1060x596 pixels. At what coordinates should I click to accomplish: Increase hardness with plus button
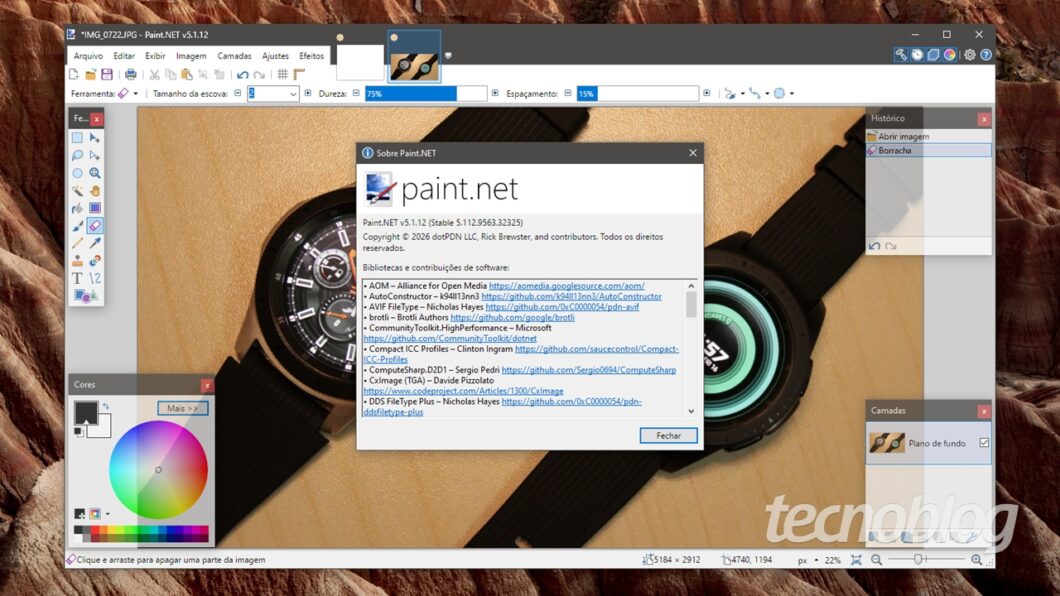tap(495, 93)
